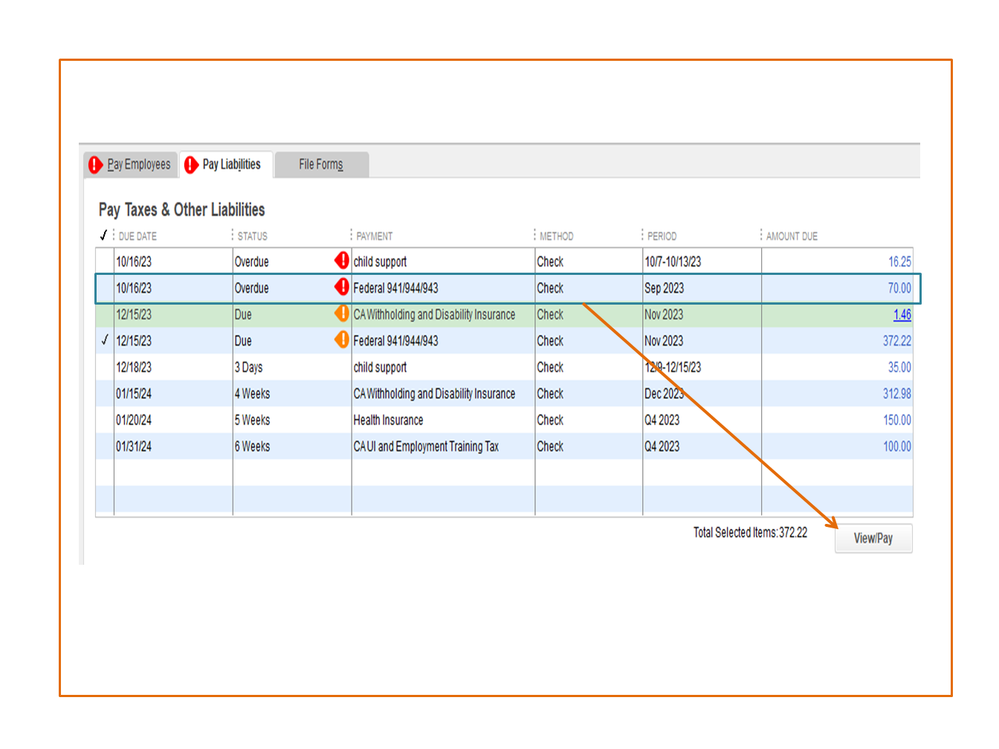Check the box for child support 10/16/23 row
999x749 pixels.
(104, 262)
